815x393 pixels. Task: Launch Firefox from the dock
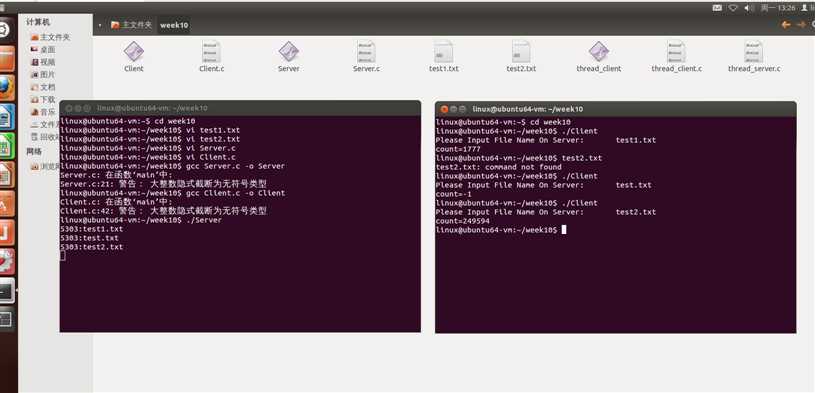click(x=6, y=87)
